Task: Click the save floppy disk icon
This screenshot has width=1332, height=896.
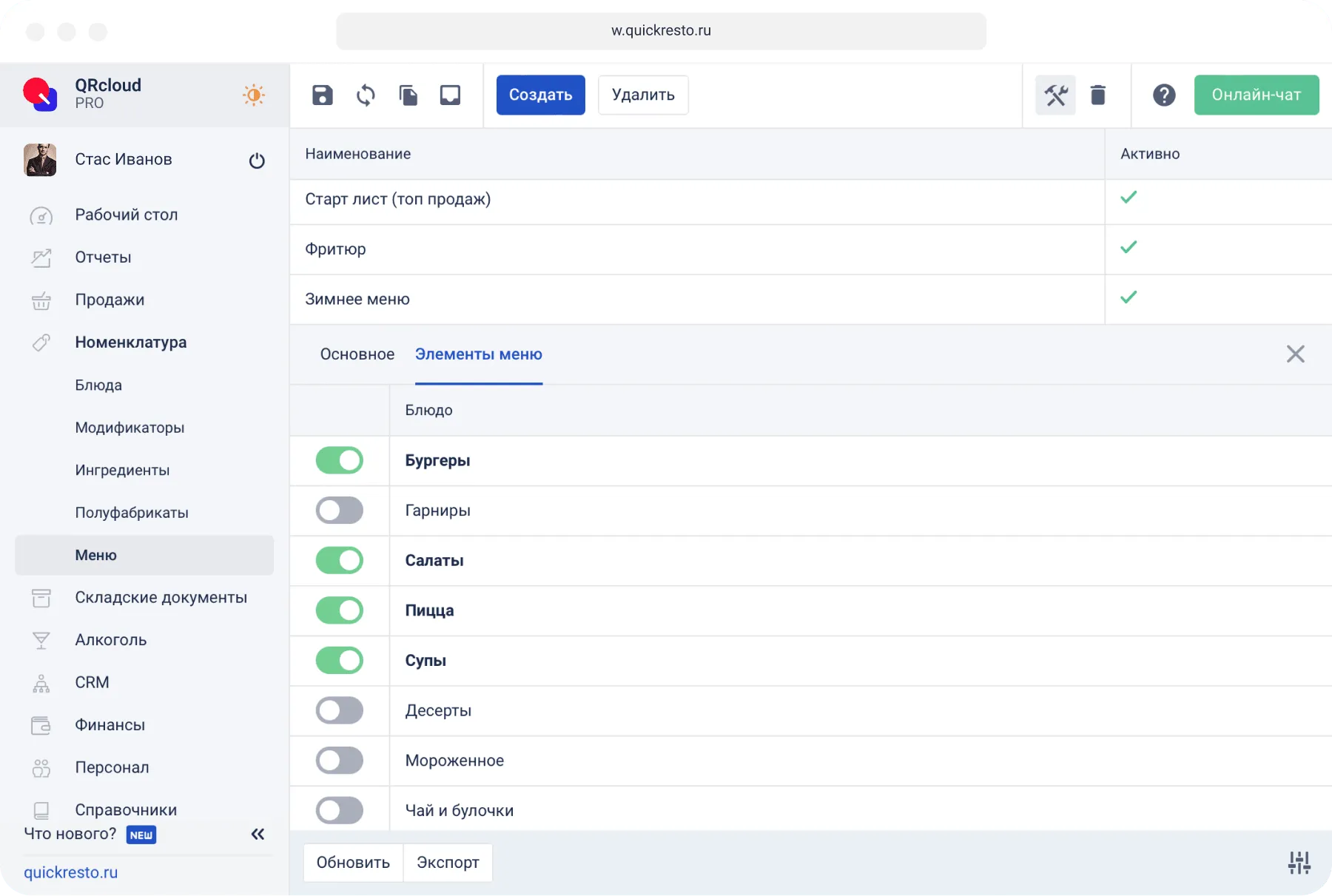Action: coord(323,95)
